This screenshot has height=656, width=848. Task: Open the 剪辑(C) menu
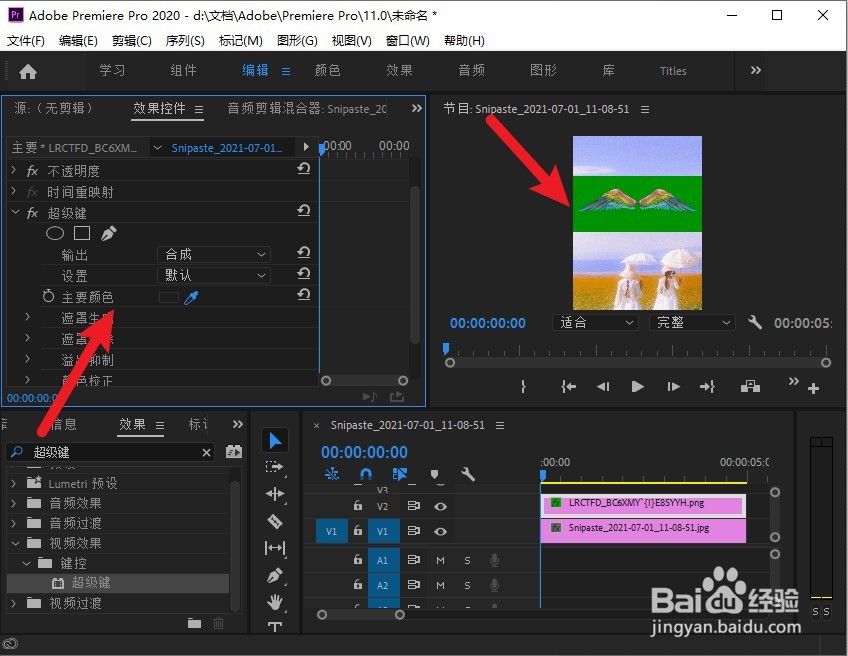(131, 41)
